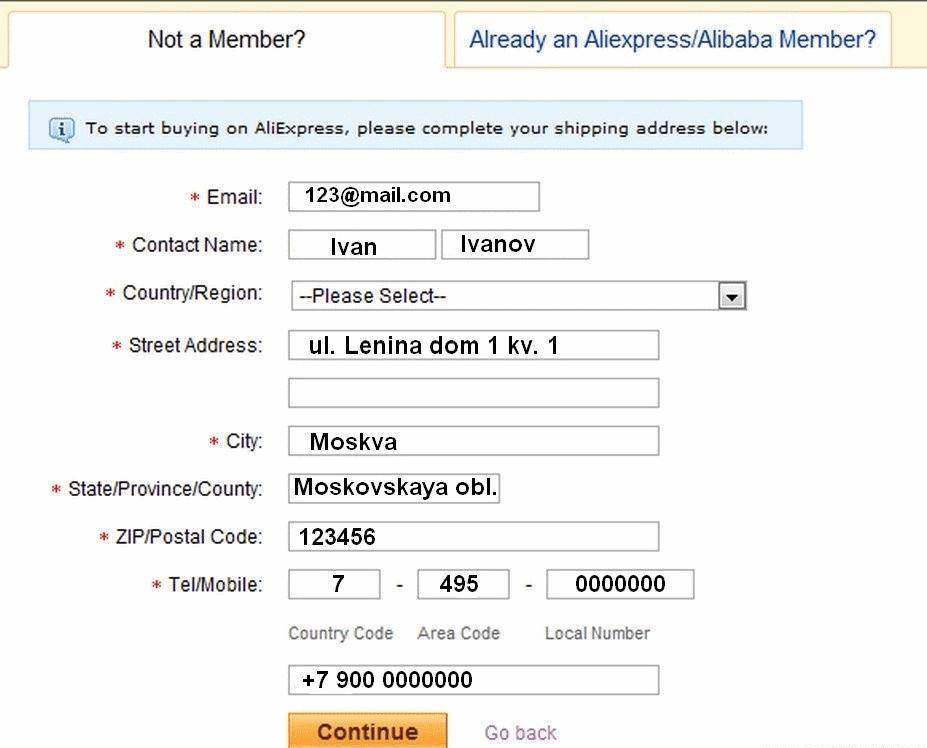Image resolution: width=927 pixels, height=748 pixels.
Task: Click the State/Province/County field
Action: click(x=394, y=488)
